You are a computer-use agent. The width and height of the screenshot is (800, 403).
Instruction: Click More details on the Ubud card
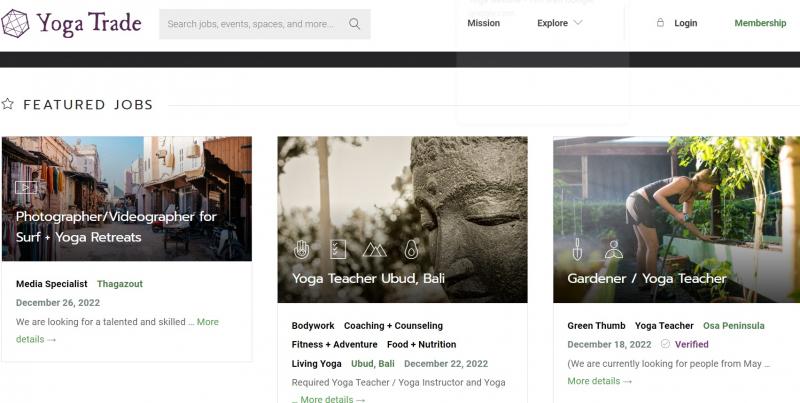[x=333, y=399]
